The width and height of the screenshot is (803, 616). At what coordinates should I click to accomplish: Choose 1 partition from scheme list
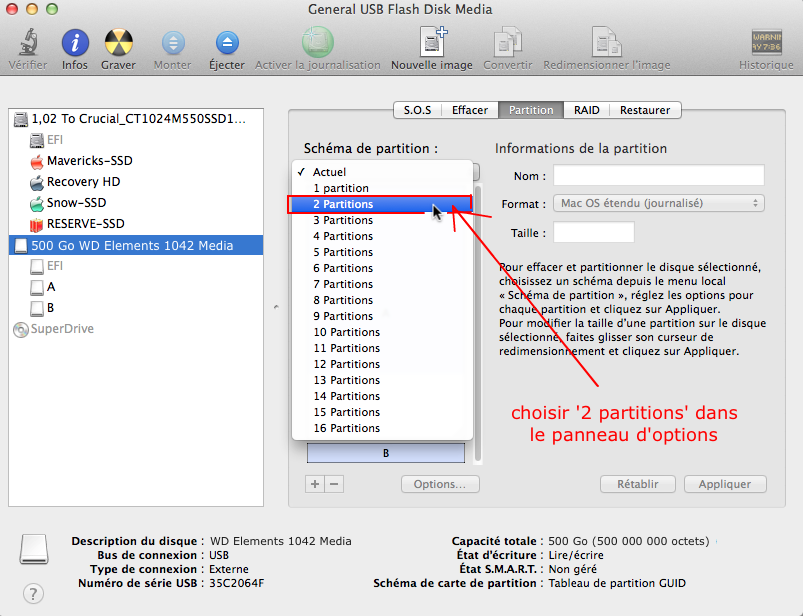click(x=340, y=188)
